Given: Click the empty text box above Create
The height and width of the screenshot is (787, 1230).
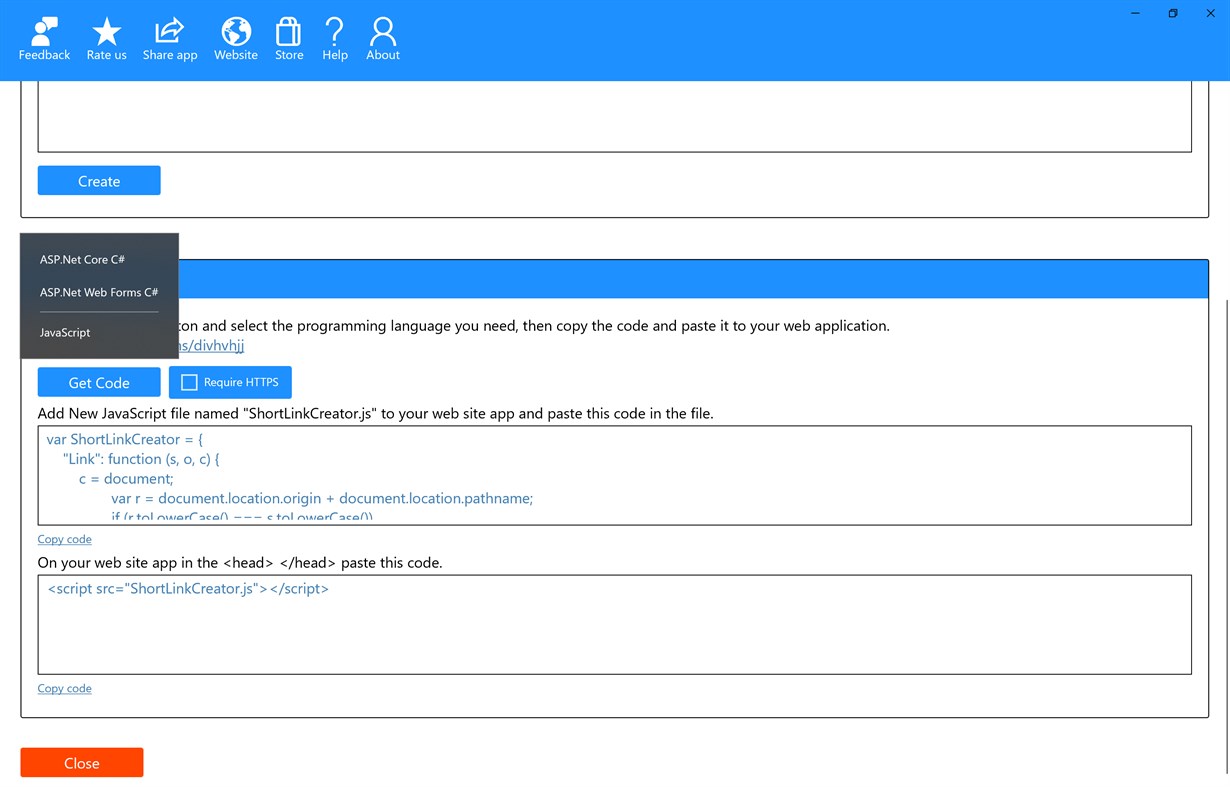Looking at the screenshot, I should [615, 116].
